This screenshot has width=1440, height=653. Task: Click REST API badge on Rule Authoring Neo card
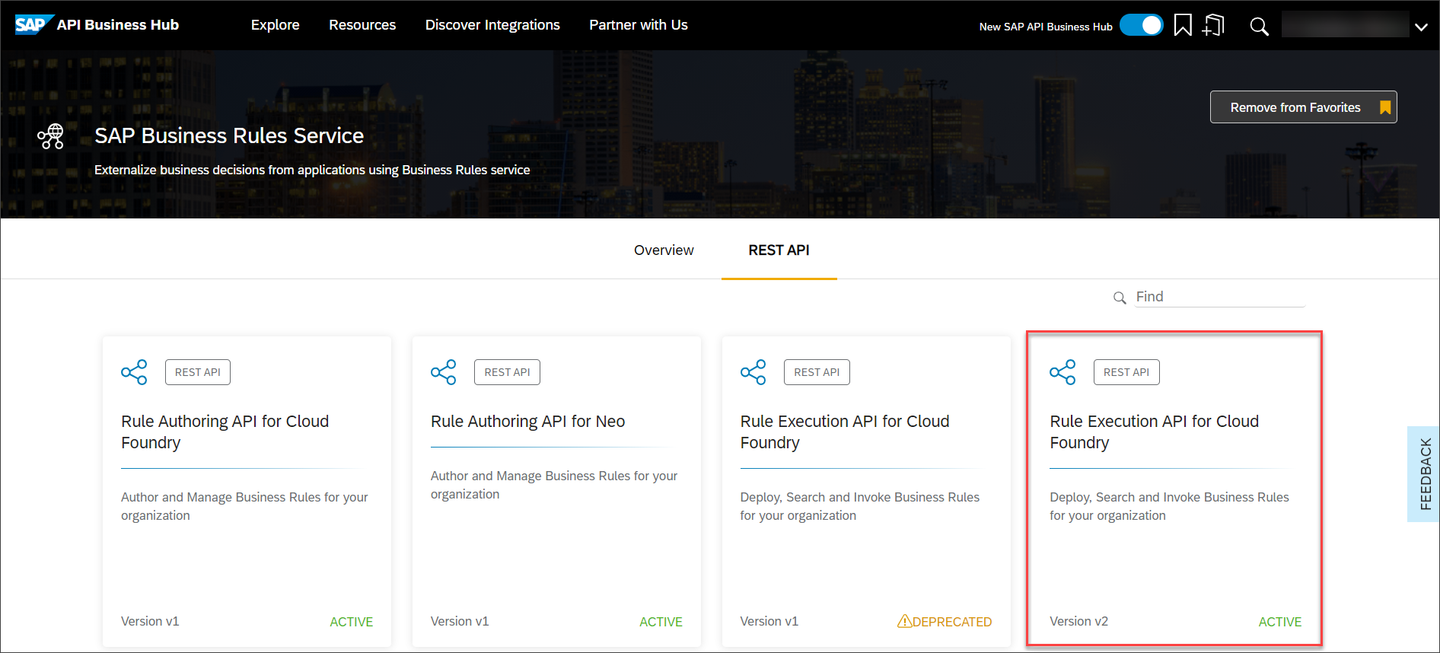click(507, 372)
